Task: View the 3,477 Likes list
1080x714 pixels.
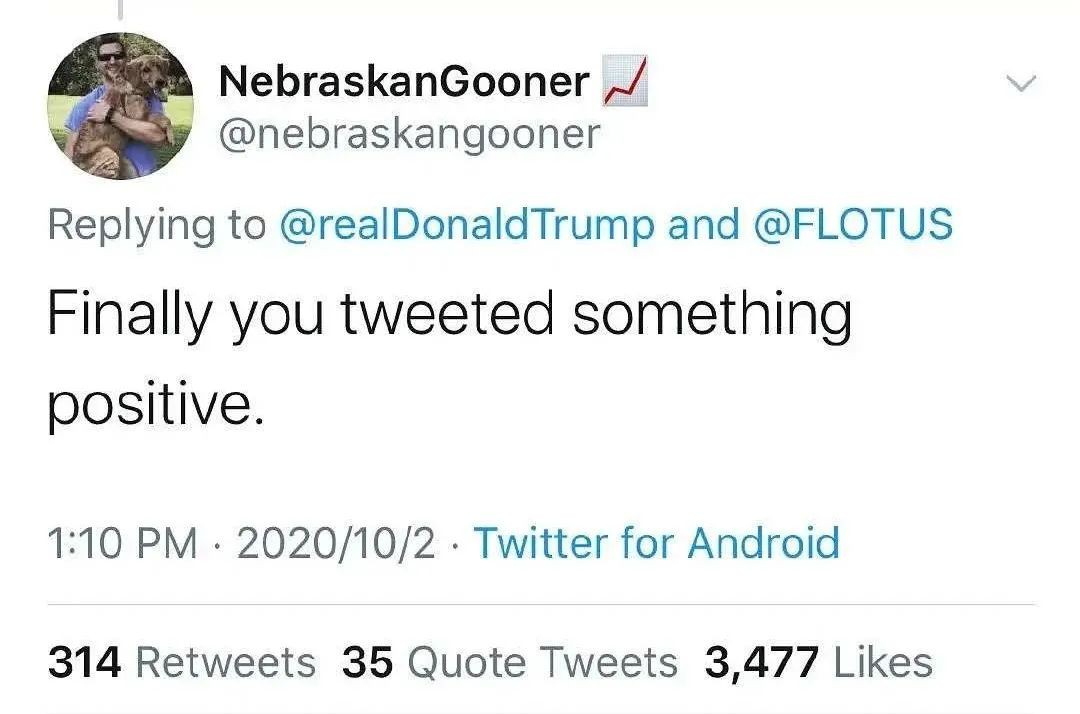Action: pos(818,662)
